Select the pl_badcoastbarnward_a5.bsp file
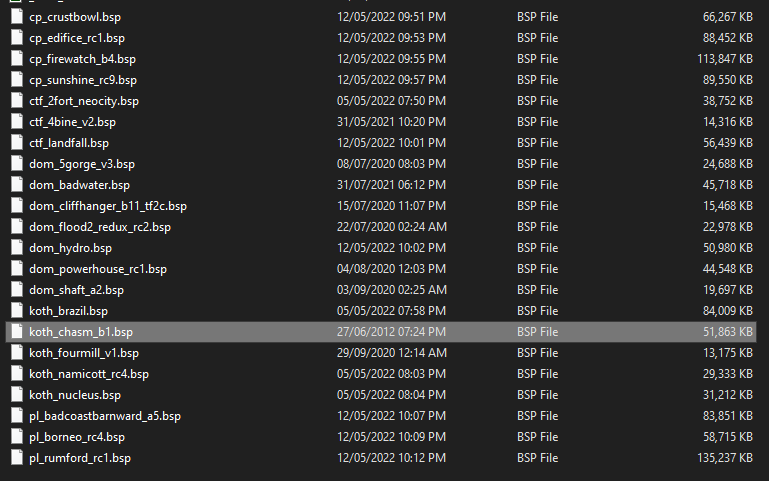Viewport: 769px width, 481px height. (105, 416)
